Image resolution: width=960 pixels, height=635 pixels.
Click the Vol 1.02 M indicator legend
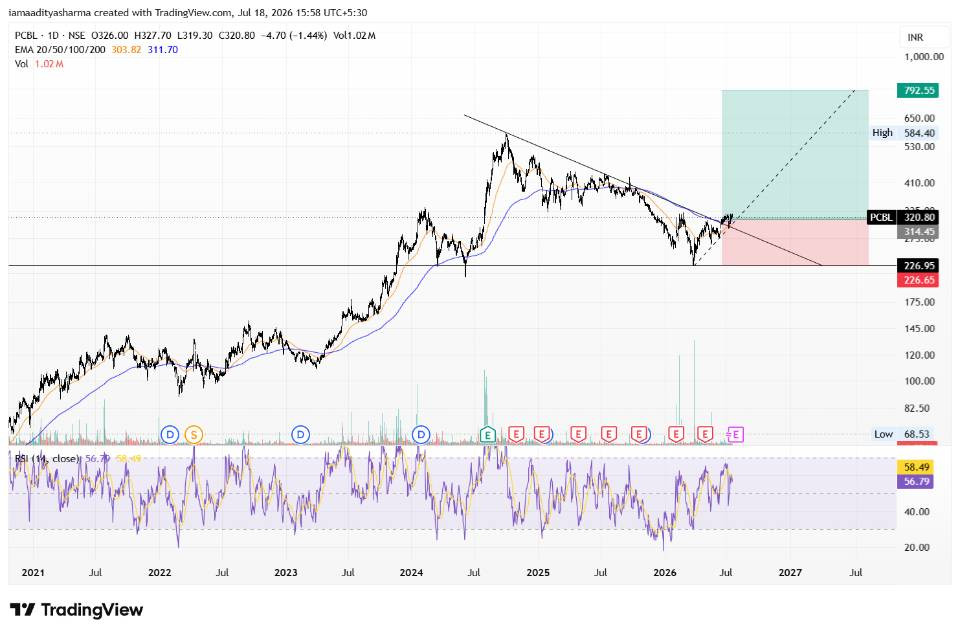pos(39,64)
